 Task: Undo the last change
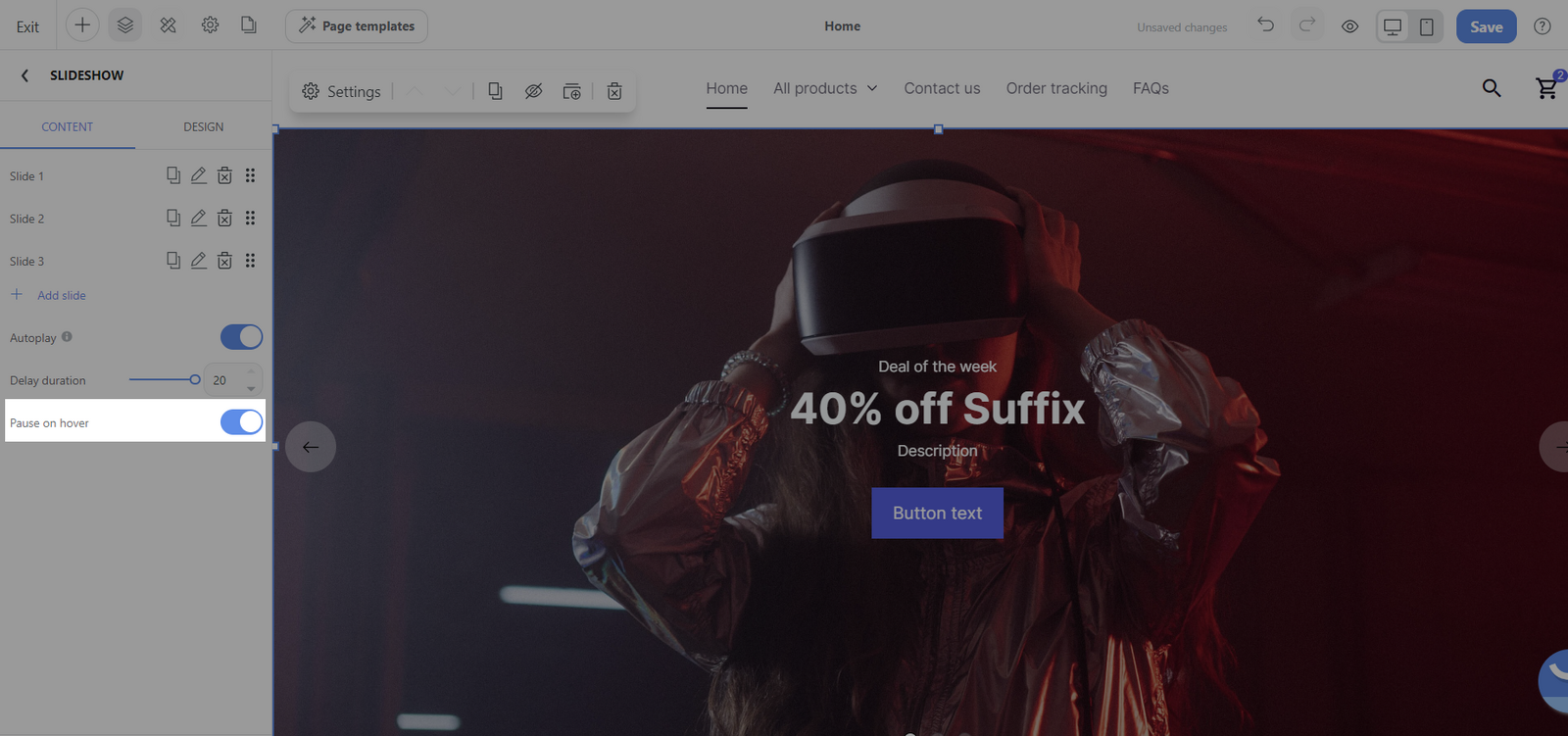[x=1266, y=25]
